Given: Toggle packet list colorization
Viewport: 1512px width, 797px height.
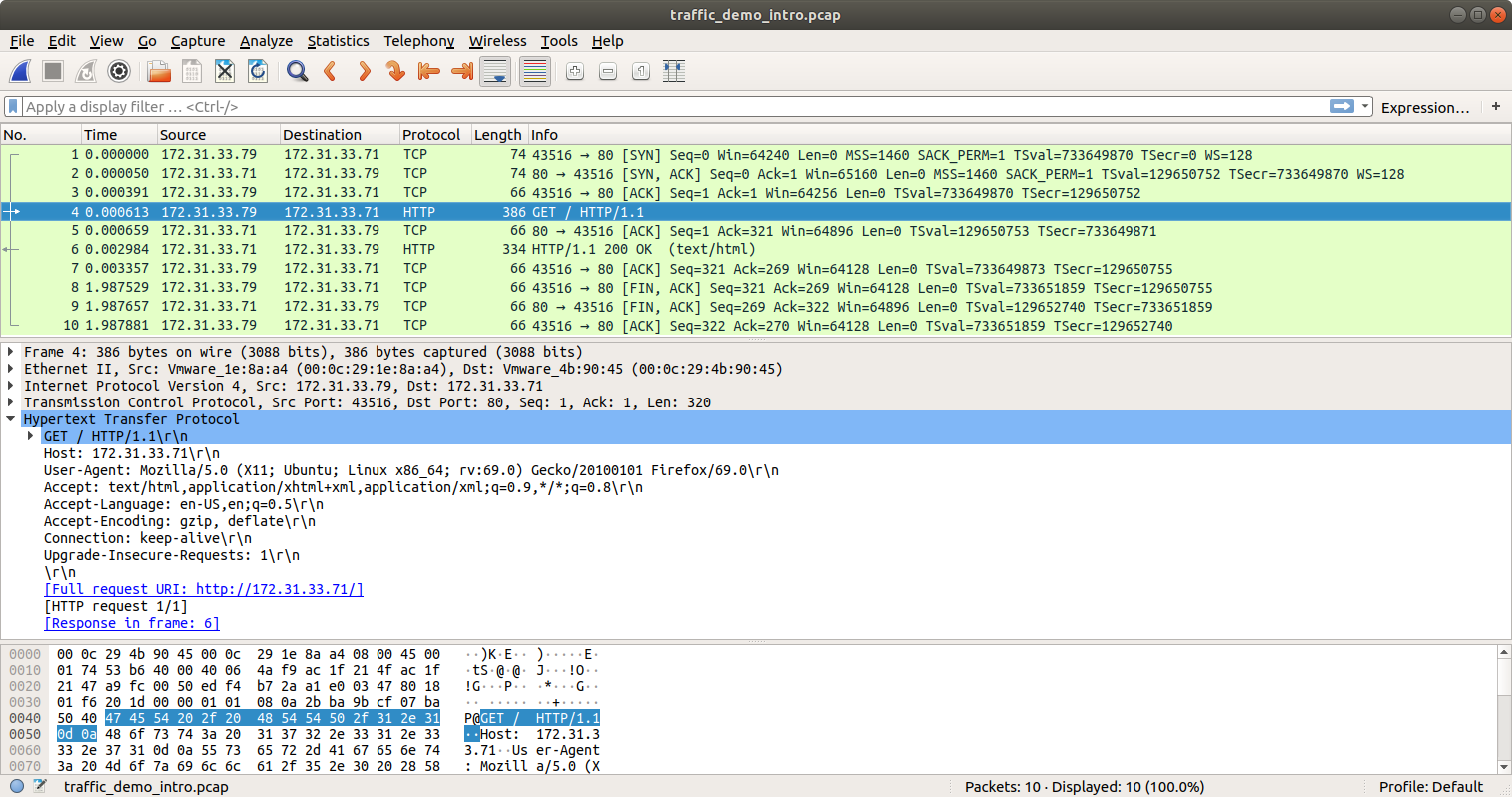Looking at the screenshot, I should click(x=535, y=71).
